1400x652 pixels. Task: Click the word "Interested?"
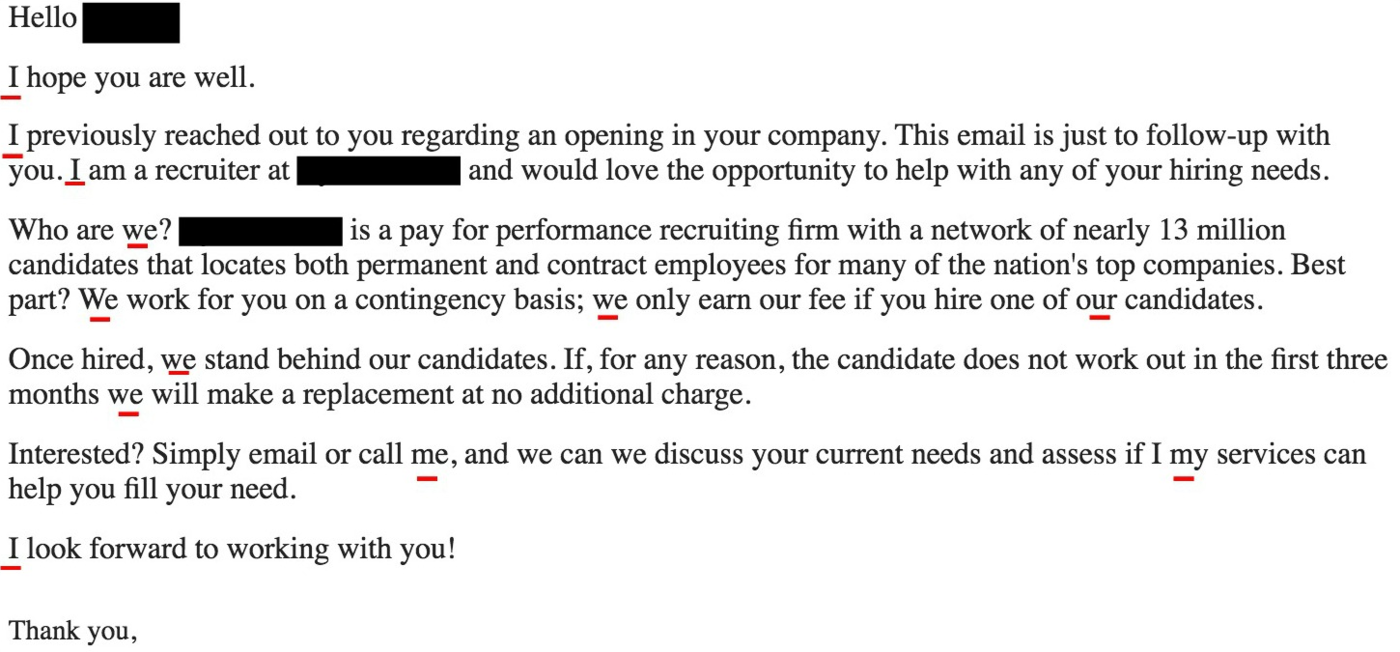[76, 454]
